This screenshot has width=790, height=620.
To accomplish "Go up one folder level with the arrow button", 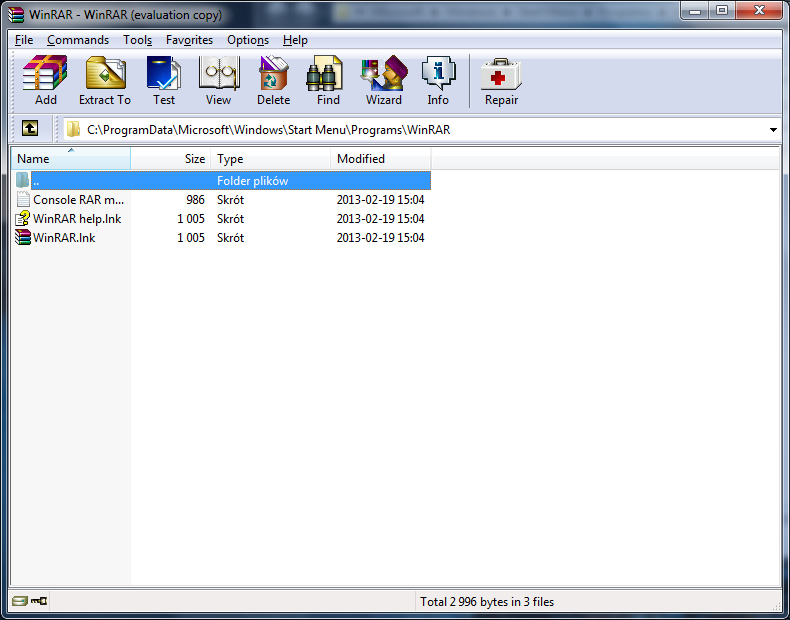I will tap(30, 129).
